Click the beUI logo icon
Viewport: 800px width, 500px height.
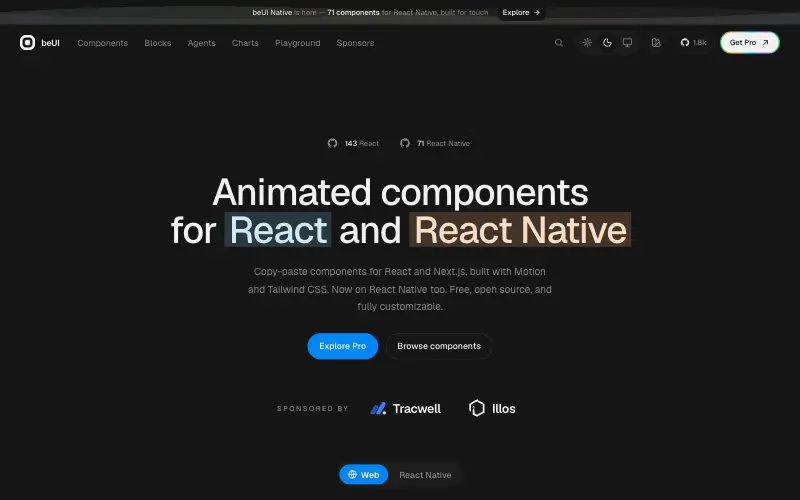pyautogui.click(x=28, y=43)
